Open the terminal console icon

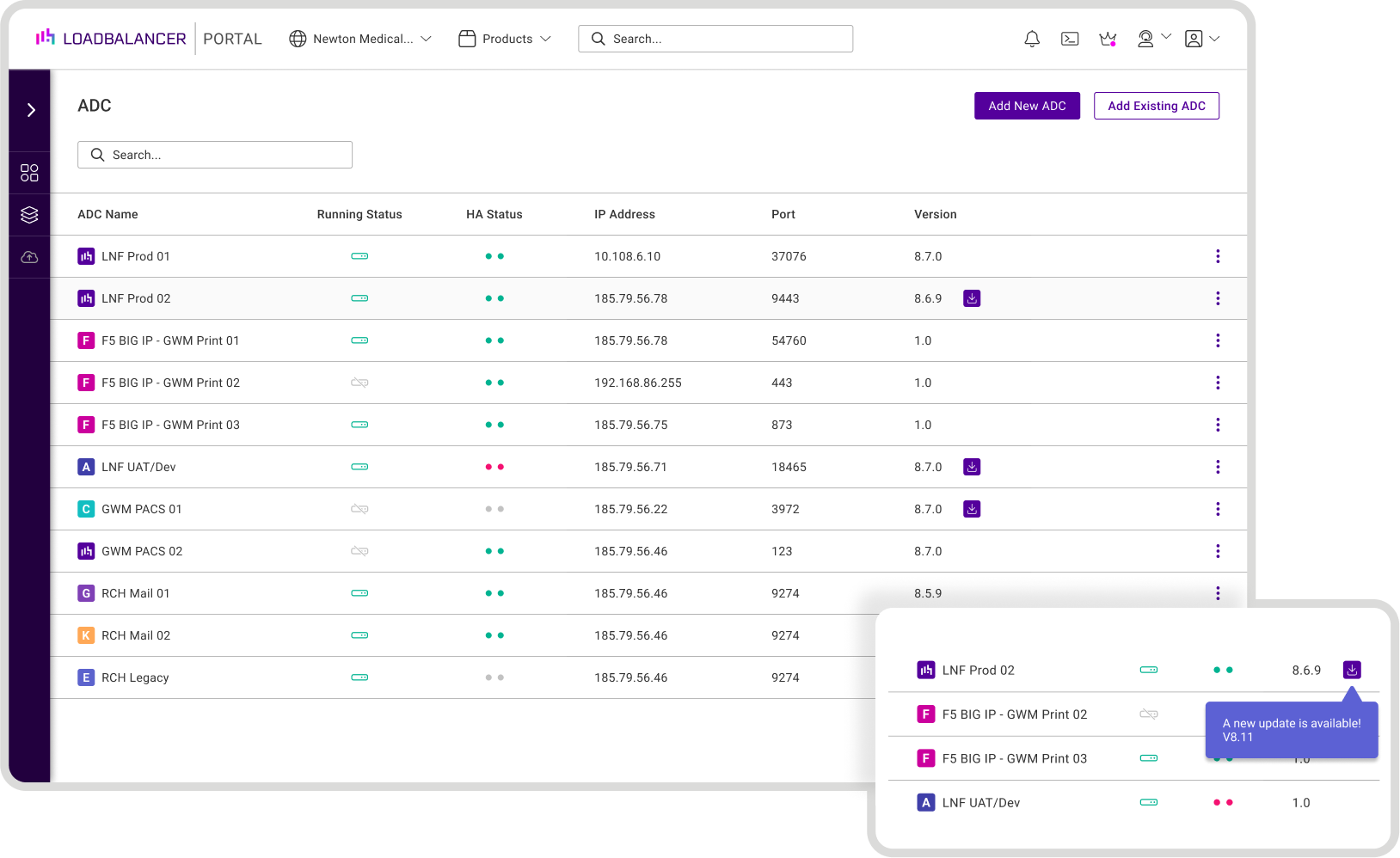click(x=1070, y=39)
